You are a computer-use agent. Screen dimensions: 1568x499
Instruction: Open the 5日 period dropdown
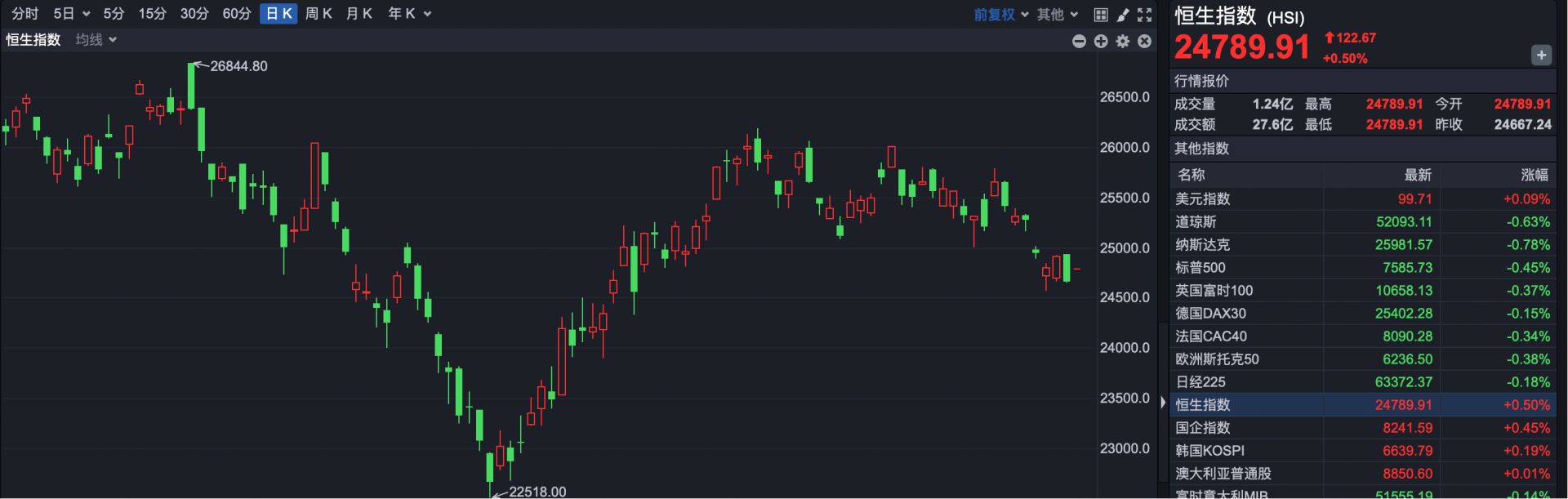point(72,14)
